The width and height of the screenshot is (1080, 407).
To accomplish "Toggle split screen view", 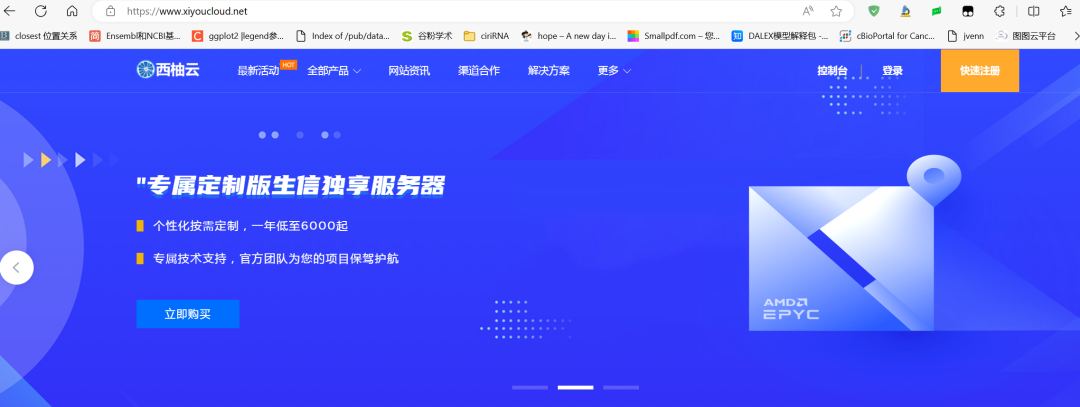I will point(1034,11).
